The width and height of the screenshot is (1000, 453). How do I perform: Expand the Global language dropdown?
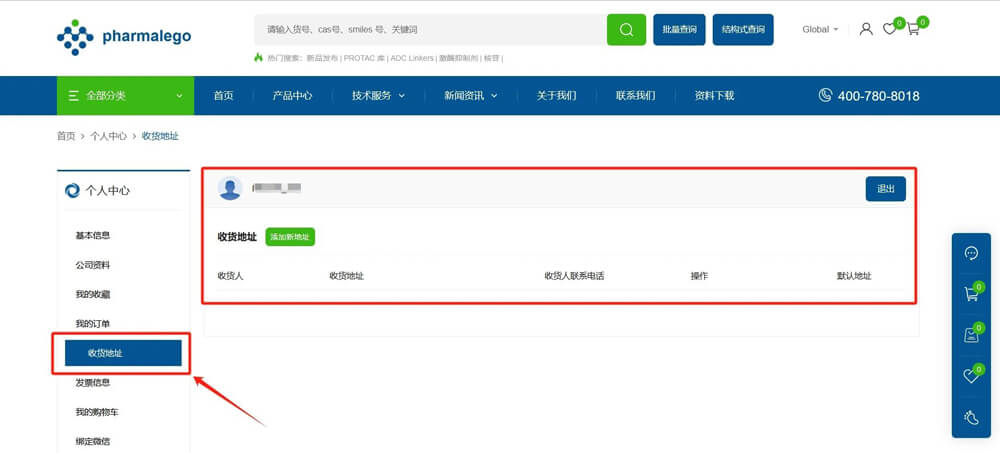pyautogui.click(x=820, y=29)
